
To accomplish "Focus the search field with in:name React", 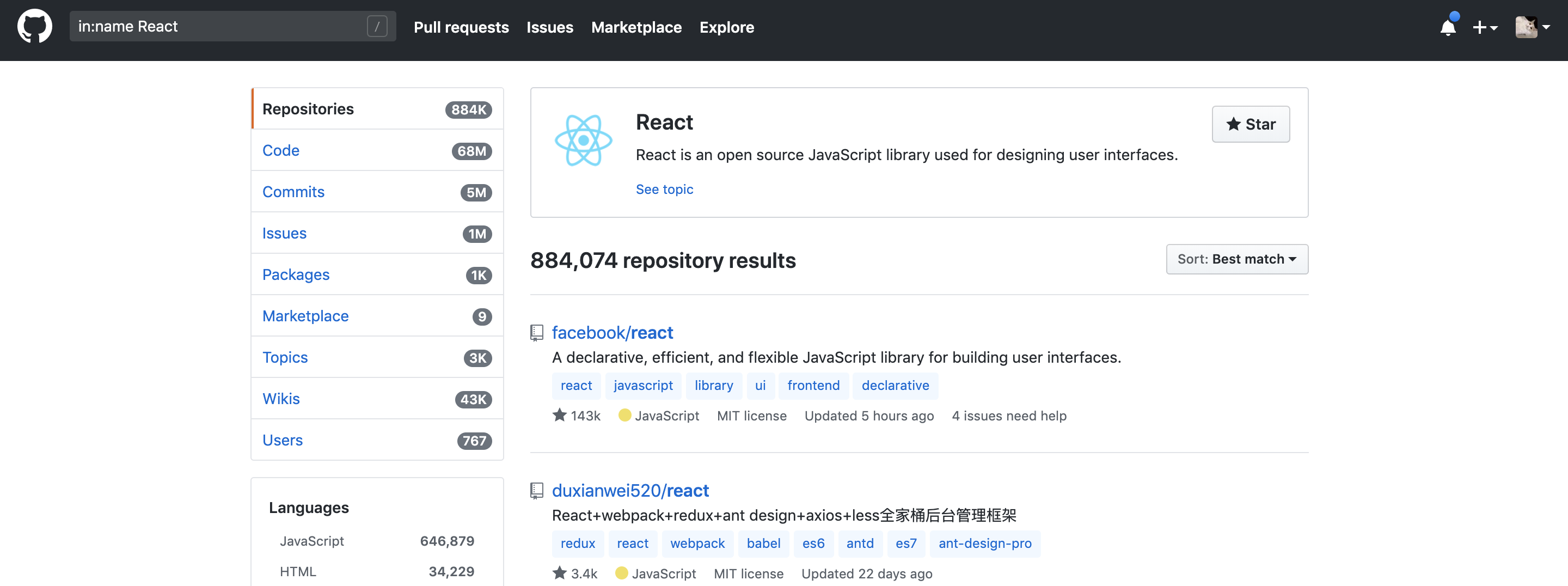I will [232, 26].
